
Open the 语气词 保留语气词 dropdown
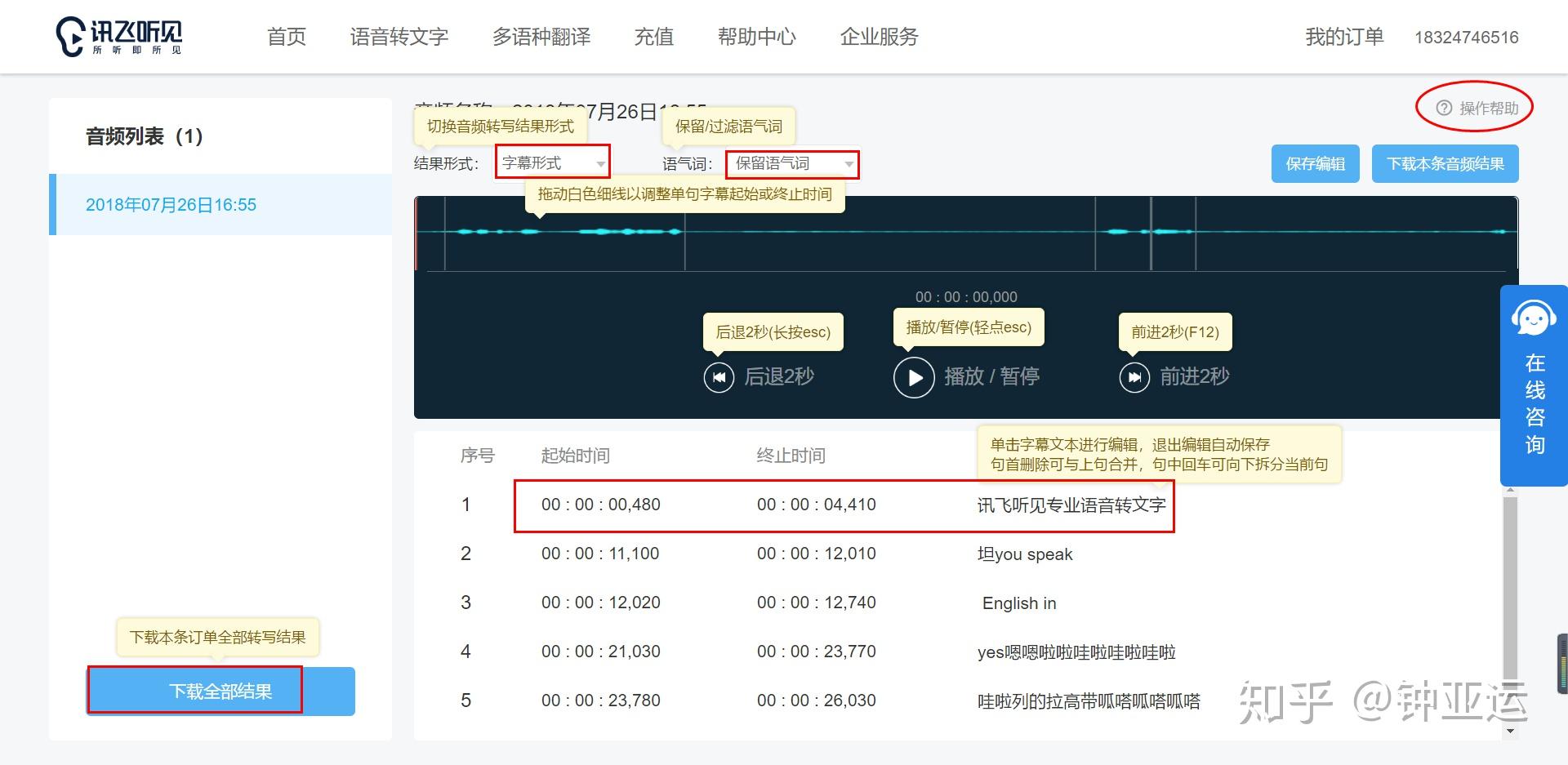(792, 164)
